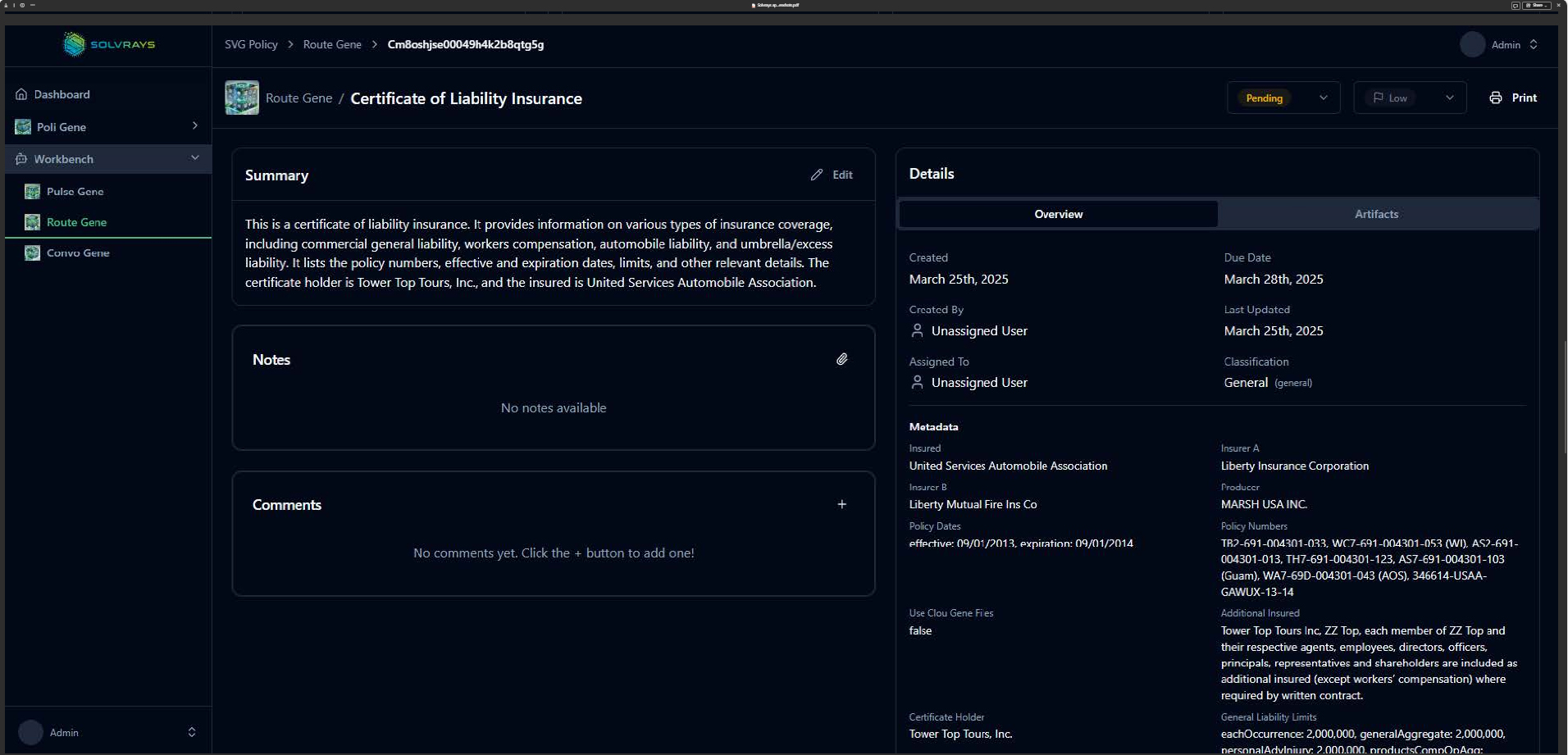Click Liberty Mutual Fire Ins Co
This screenshot has height=755, width=1568.
pyautogui.click(x=973, y=505)
